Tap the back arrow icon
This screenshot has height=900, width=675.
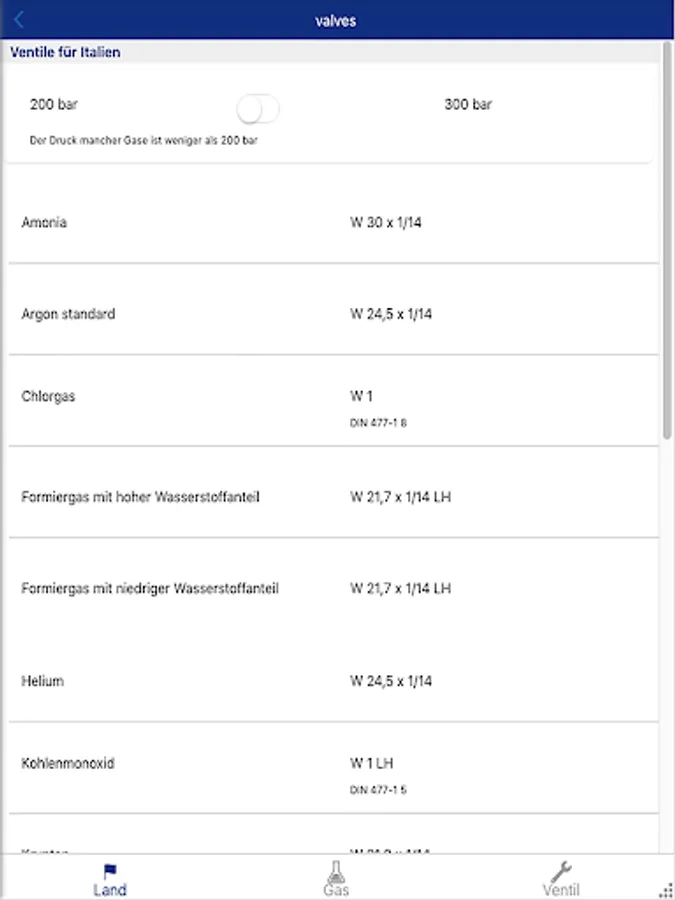coord(19,20)
